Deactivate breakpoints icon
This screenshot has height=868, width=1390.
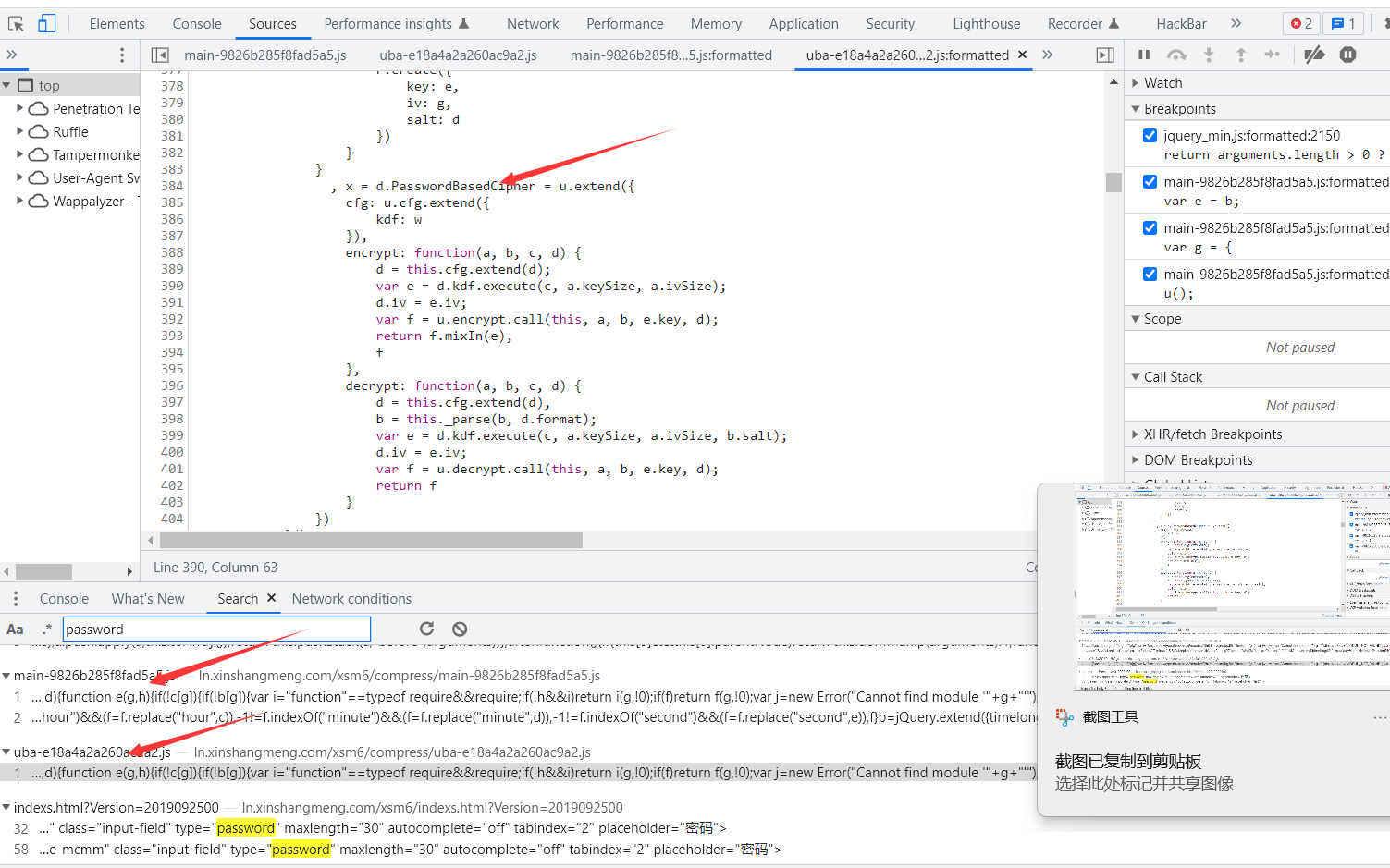pyautogui.click(x=1314, y=55)
